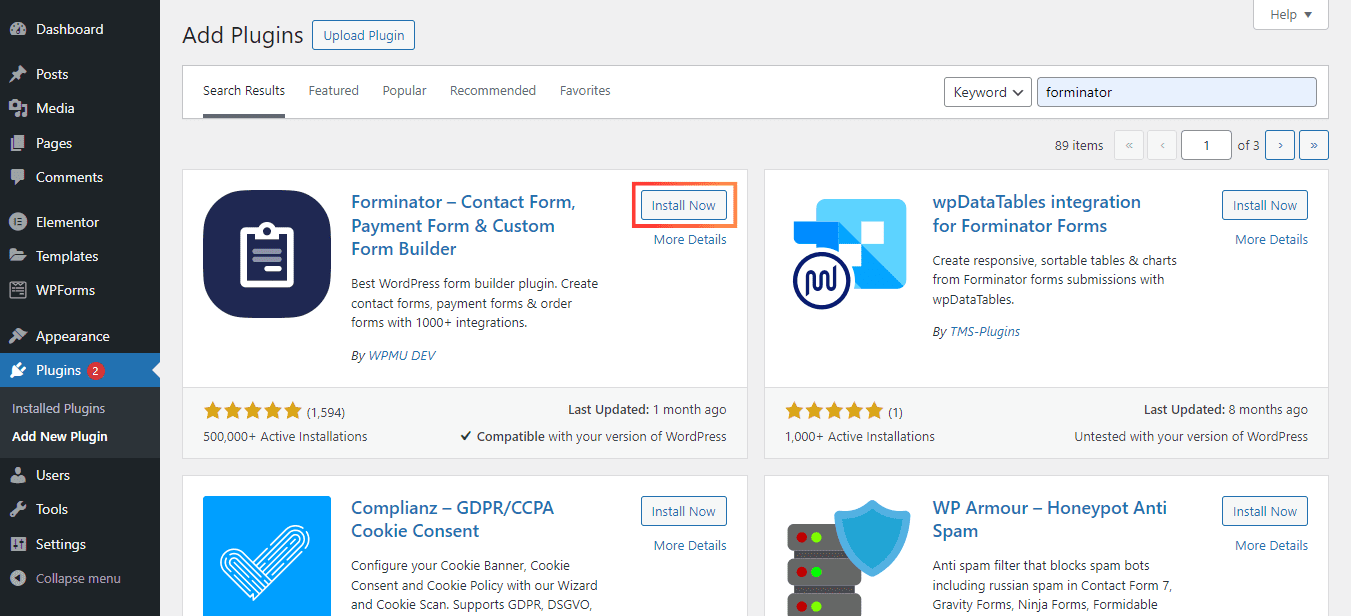This screenshot has height=616, width=1351.
Task: Click inside the forminator search field
Action: [1176, 91]
